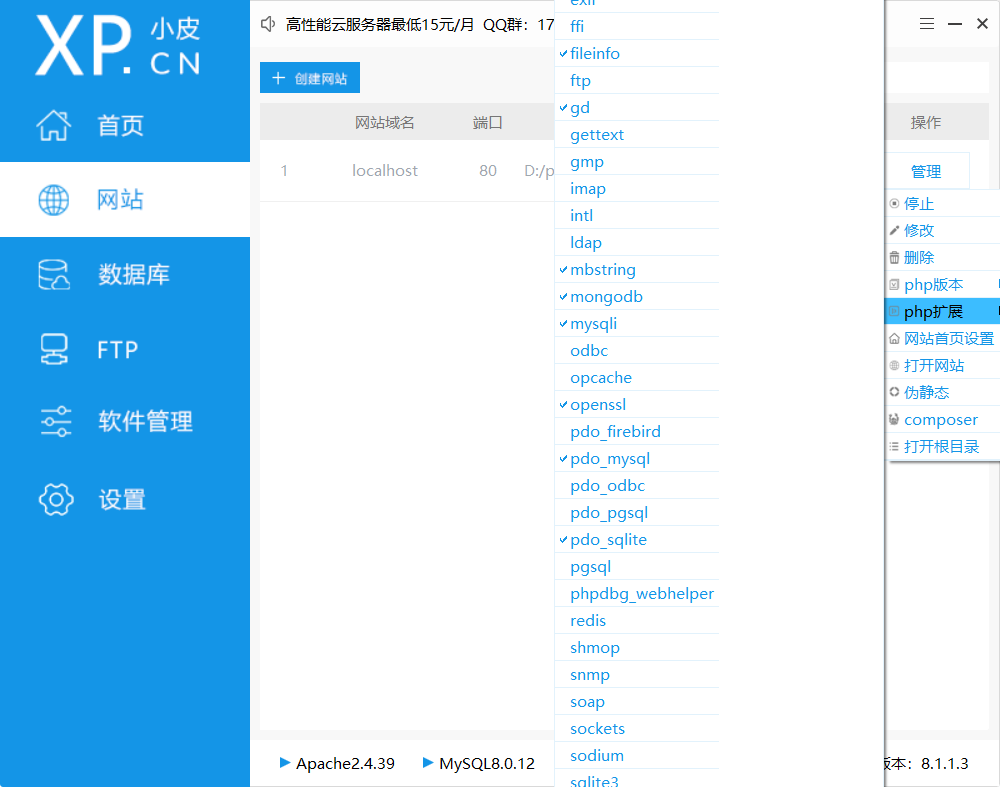Enable the ldap extension
The image size is (1000, 787).
coord(637,242)
